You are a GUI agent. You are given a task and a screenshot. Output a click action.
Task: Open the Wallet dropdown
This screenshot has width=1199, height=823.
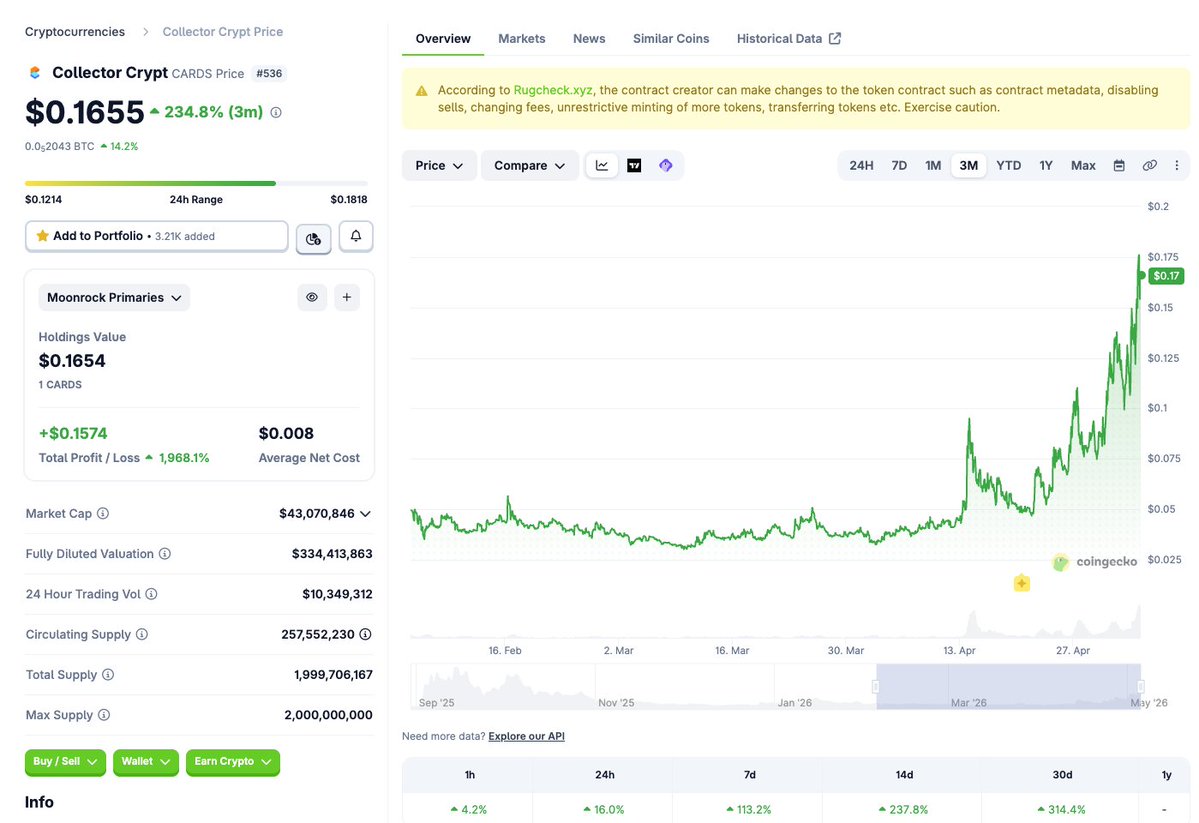tap(145, 762)
